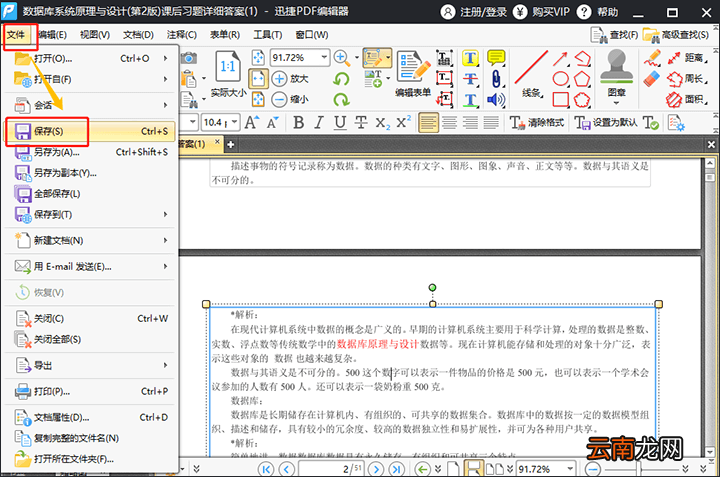Open status bar zoom 91.72% dropdown

570,469
